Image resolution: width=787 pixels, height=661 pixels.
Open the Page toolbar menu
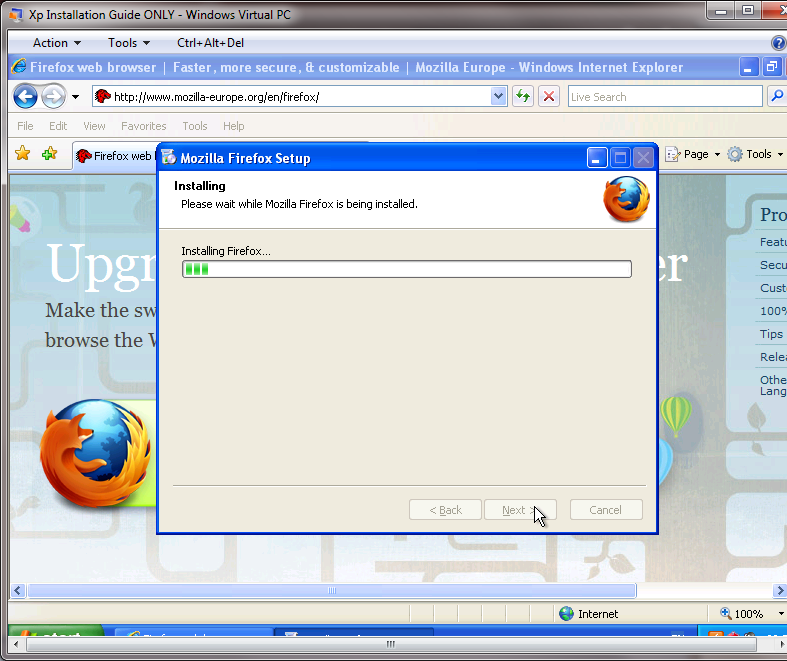tap(693, 154)
